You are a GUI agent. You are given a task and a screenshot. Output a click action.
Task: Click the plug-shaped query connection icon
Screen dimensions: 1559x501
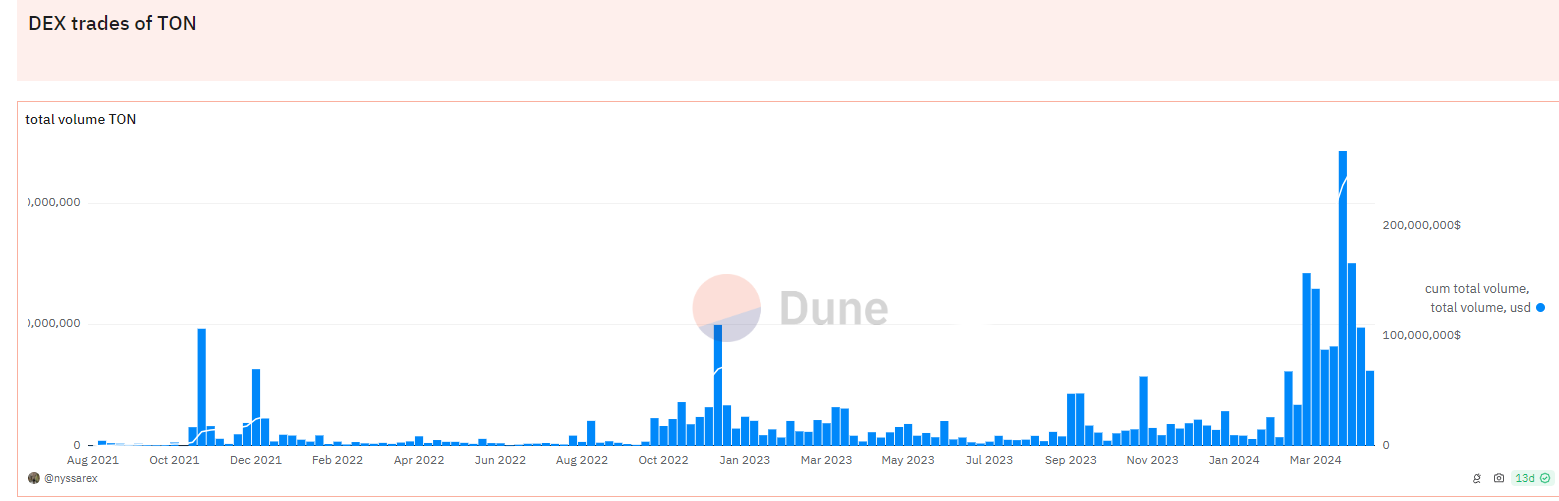[x=1477, y=479]
